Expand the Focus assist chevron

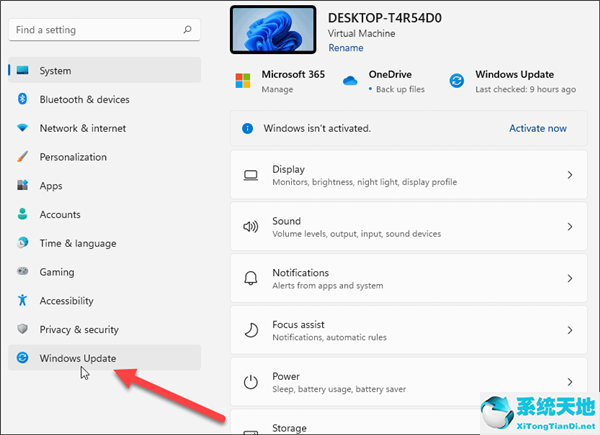[x=570, y=330]
